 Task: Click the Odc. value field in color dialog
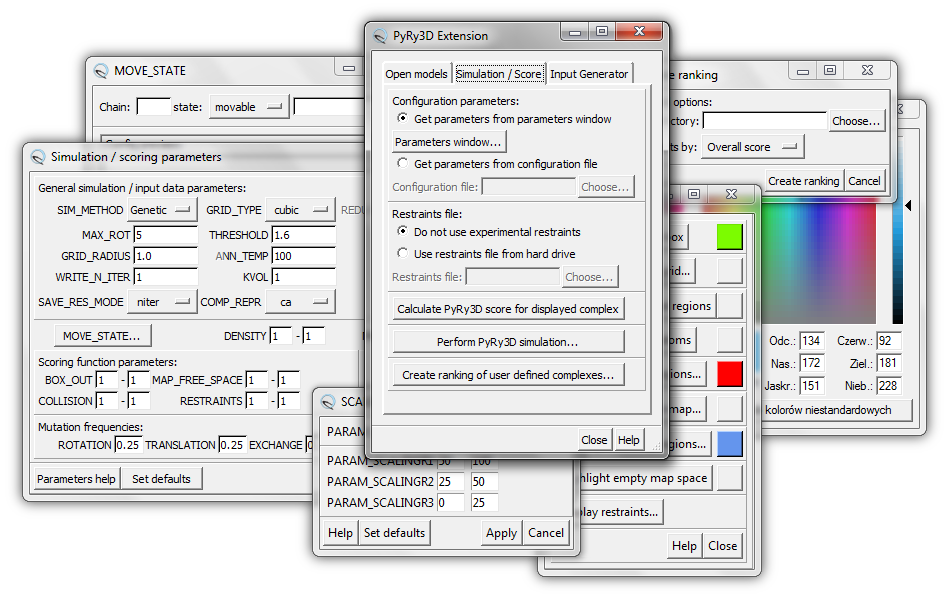pyautogui.click(x=812, y=341)
